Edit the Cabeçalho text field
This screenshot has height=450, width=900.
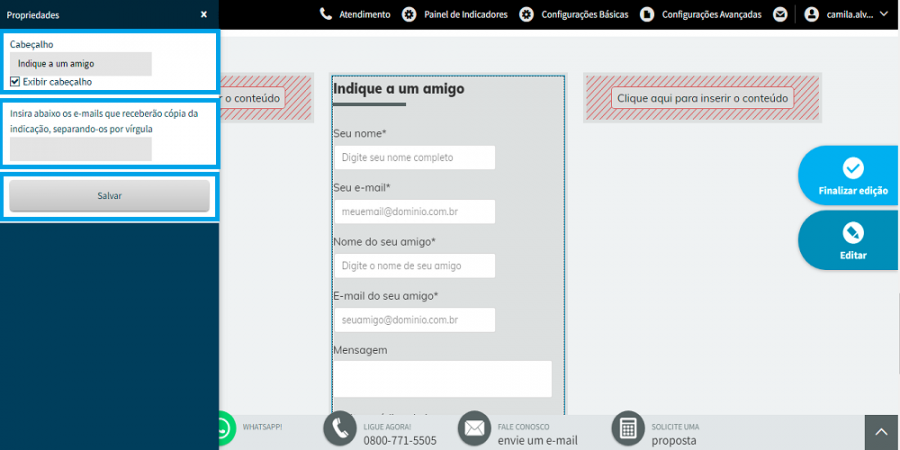pos(81,64)
